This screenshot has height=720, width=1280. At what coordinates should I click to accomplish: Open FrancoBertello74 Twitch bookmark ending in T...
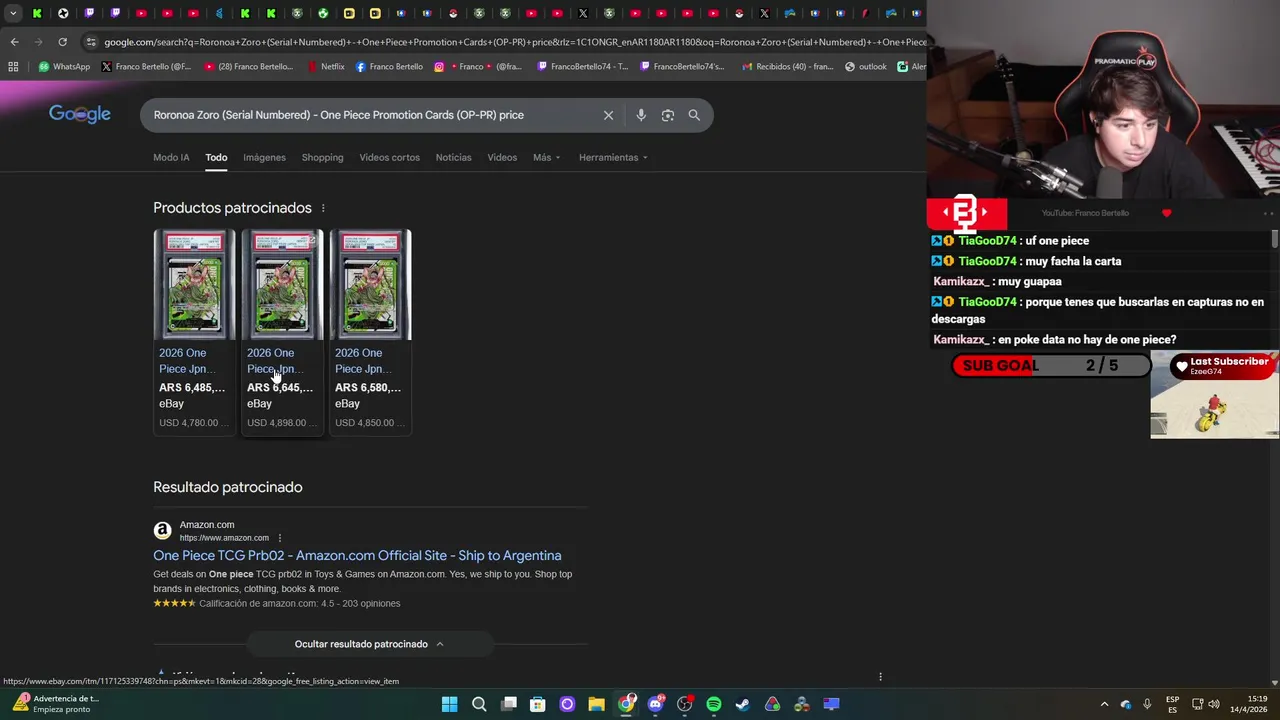582,67
